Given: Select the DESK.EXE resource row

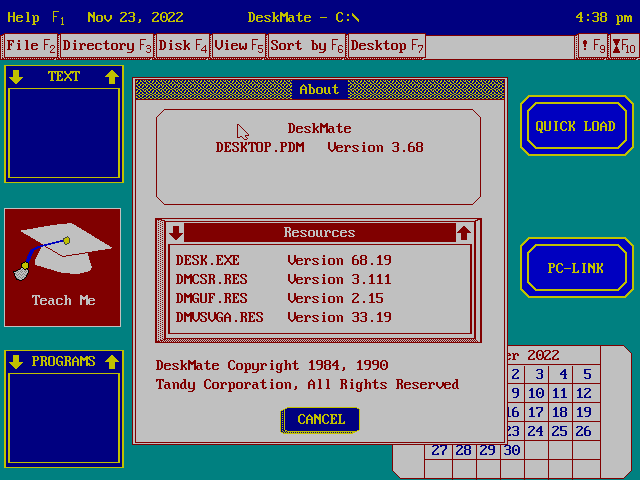Looking at the screenshot, I should (x=320, y=260).
